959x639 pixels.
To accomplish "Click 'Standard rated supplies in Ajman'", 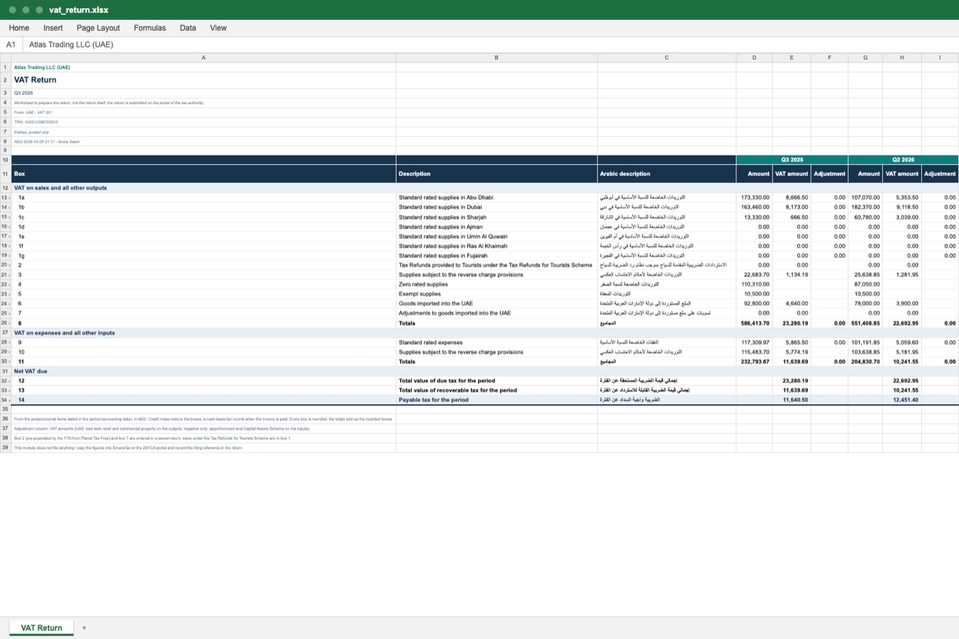I will [496, 227].
